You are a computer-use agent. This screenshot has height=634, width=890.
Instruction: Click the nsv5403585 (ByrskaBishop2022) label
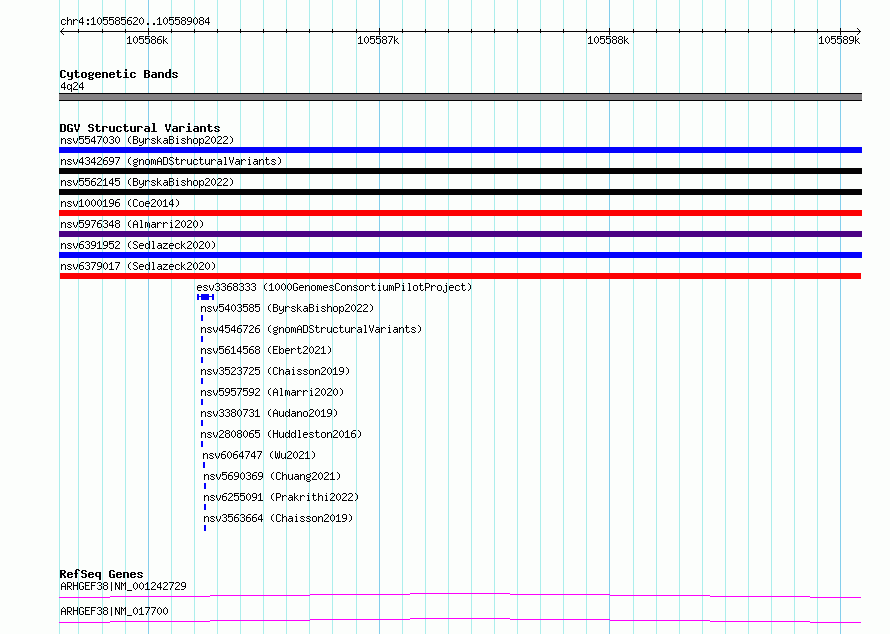[287, 308]
